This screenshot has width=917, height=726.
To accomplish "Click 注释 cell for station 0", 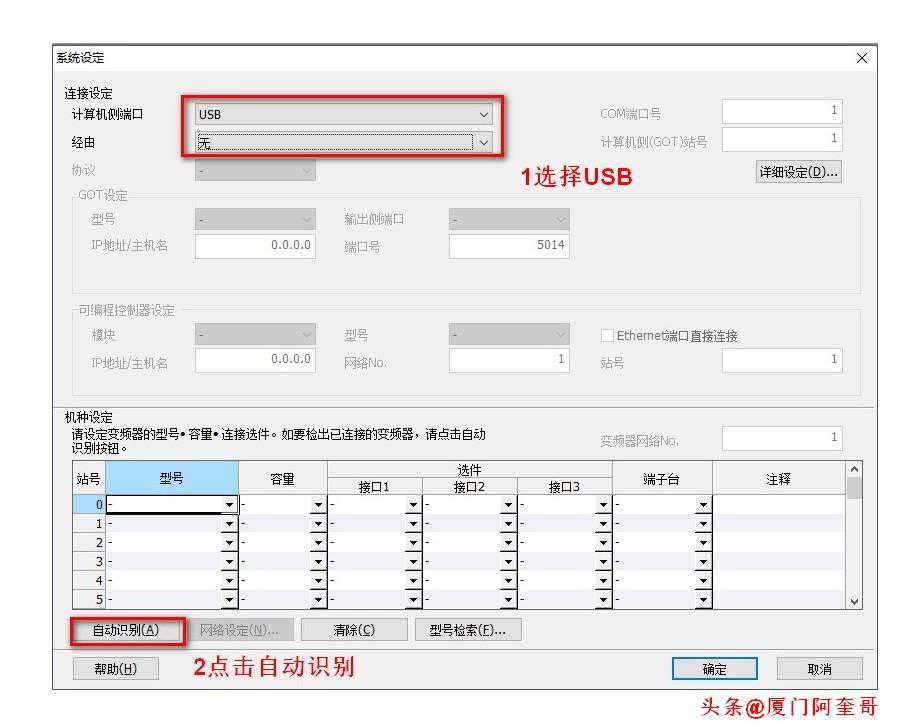I will click(x=778, y=505).
